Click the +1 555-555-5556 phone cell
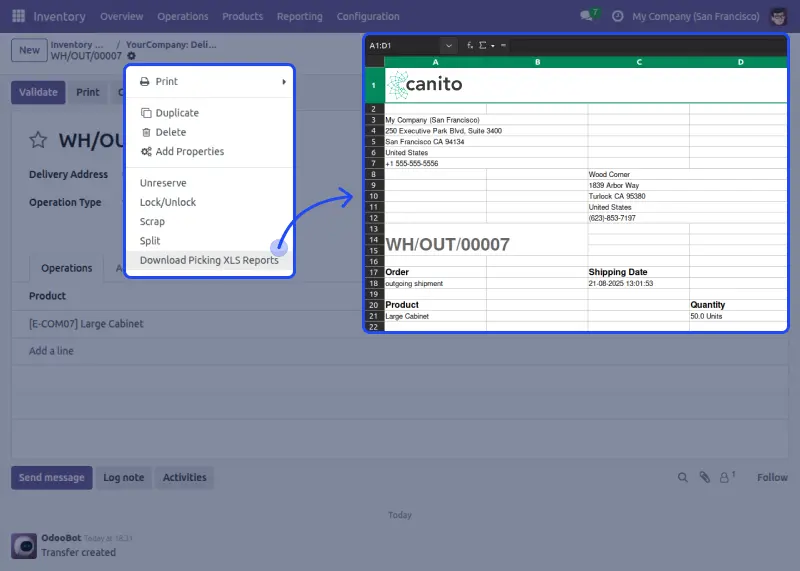Image resolution: width=800 pixels, height=571 pixels. coord(435,164)
